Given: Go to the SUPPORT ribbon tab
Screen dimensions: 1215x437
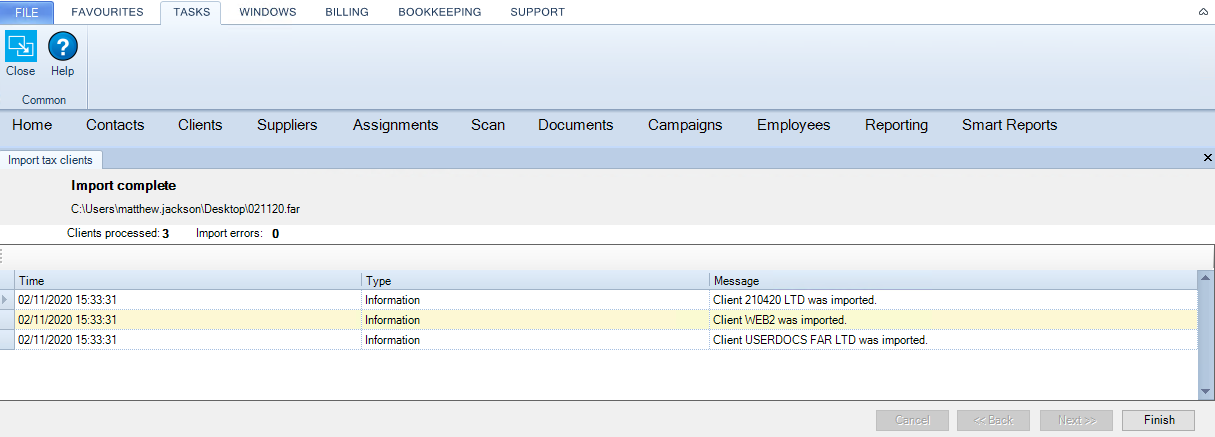Looking at the screenshot, I should pyautogui.click(x=537, y=12).
